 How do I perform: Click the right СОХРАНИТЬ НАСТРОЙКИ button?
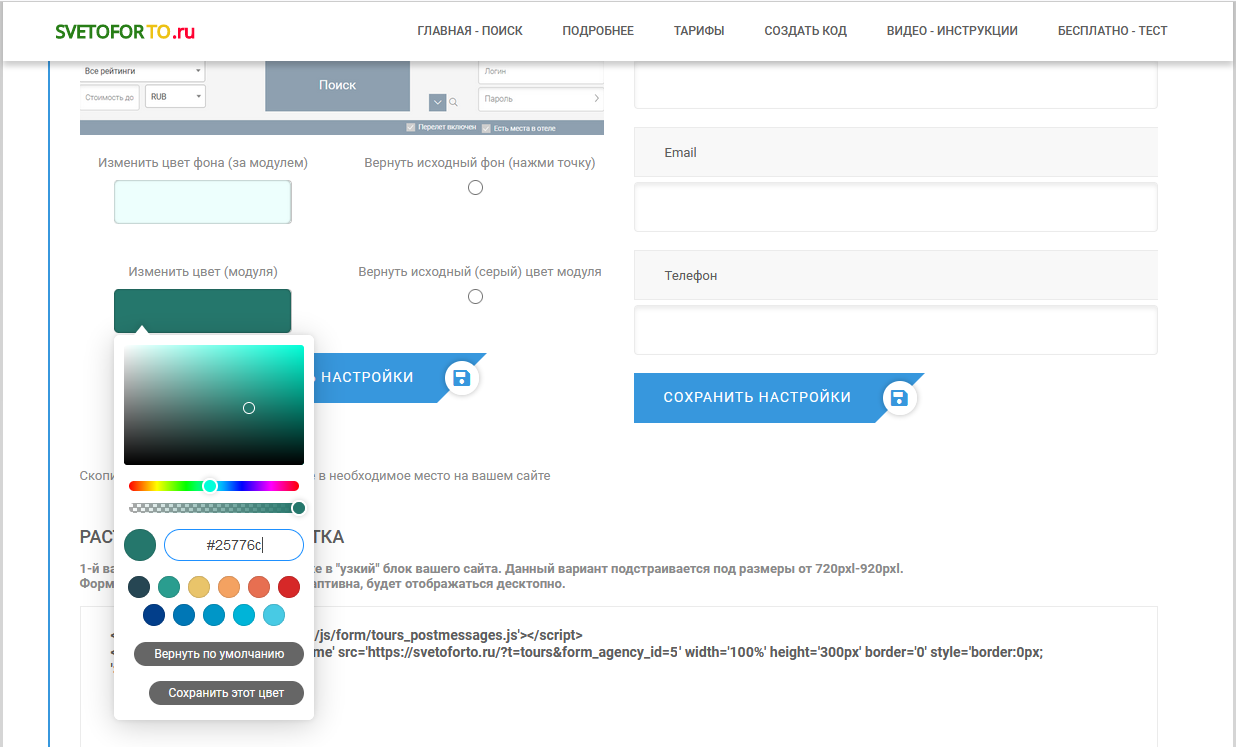[x=778, y=398]
